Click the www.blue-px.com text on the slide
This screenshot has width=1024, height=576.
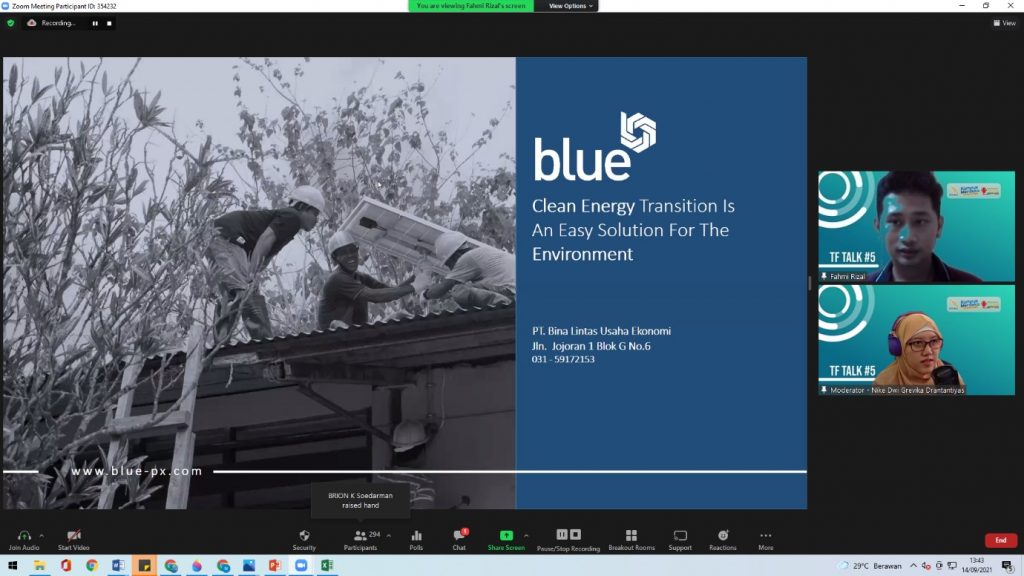pos(137,471)
